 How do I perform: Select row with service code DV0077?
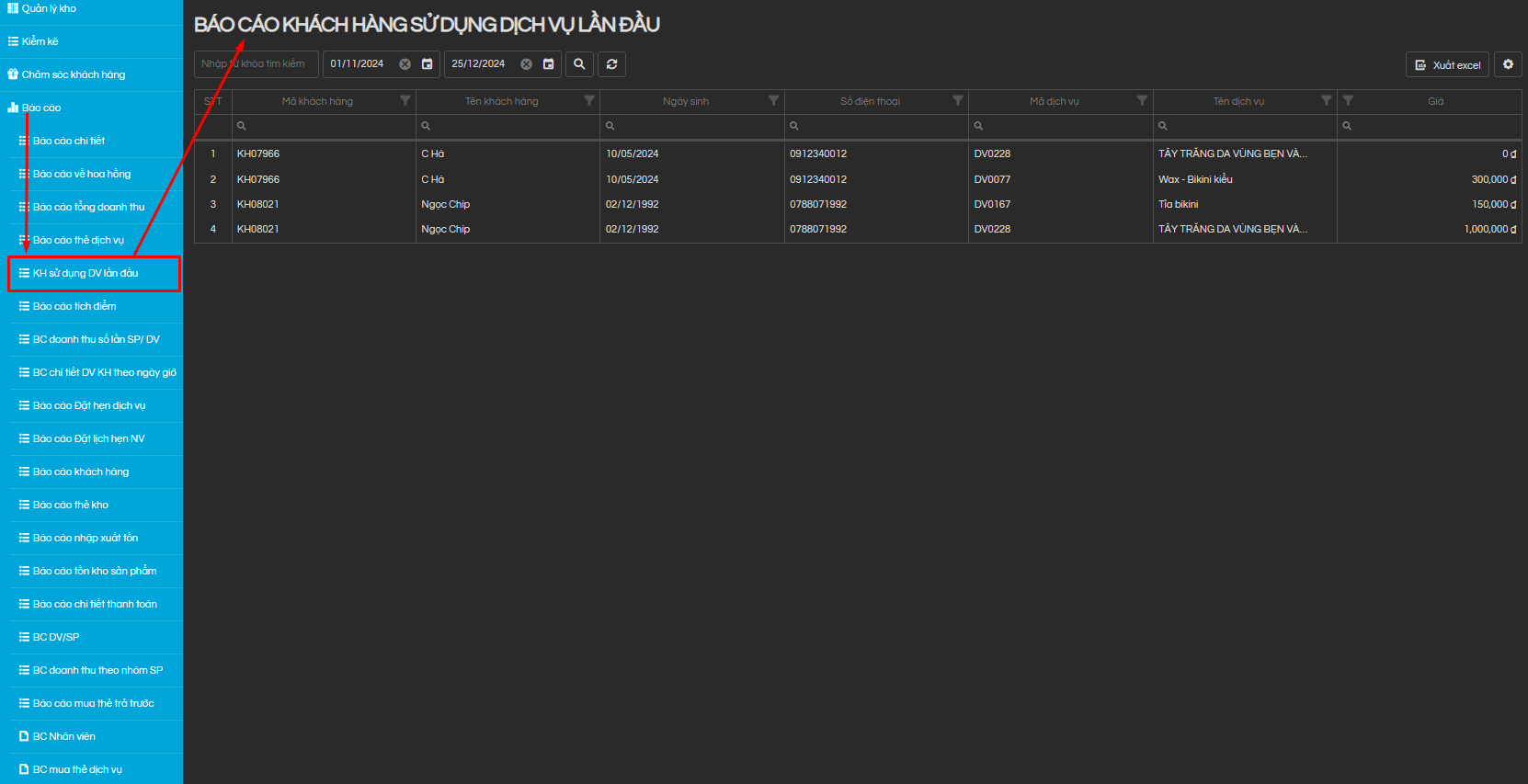992,179
